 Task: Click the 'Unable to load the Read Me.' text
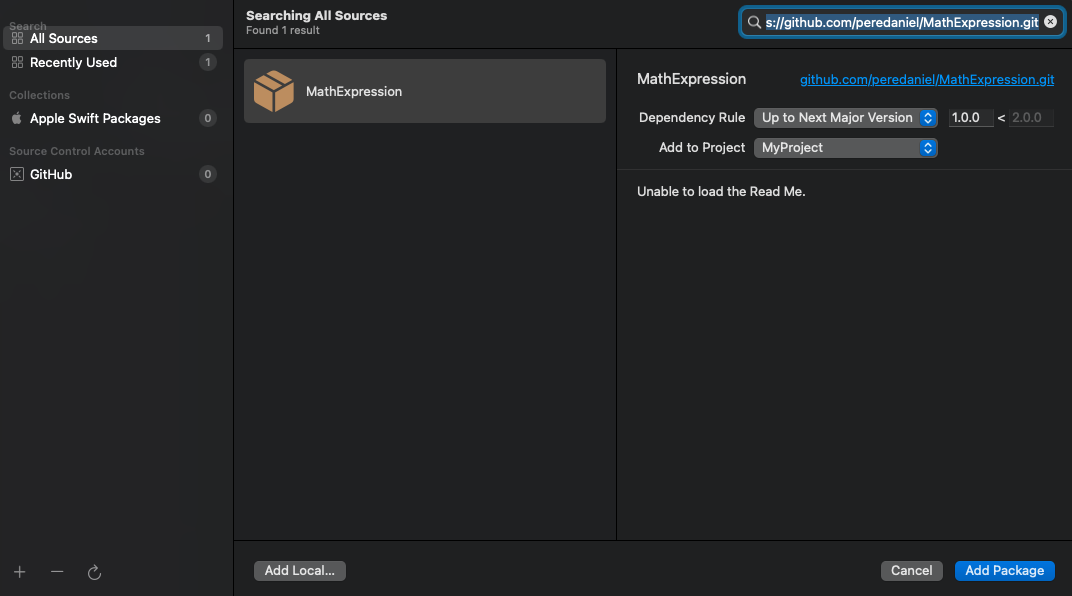(721, 191)
